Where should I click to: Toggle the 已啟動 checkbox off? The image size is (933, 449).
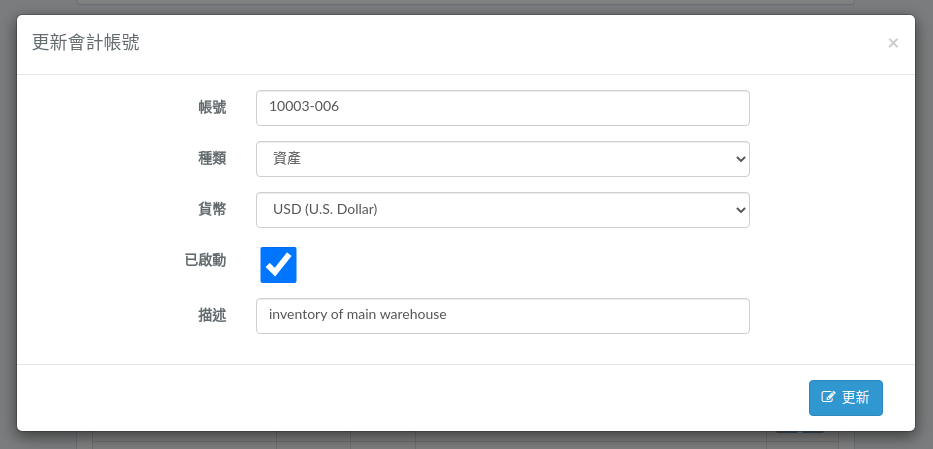[278, 265]
